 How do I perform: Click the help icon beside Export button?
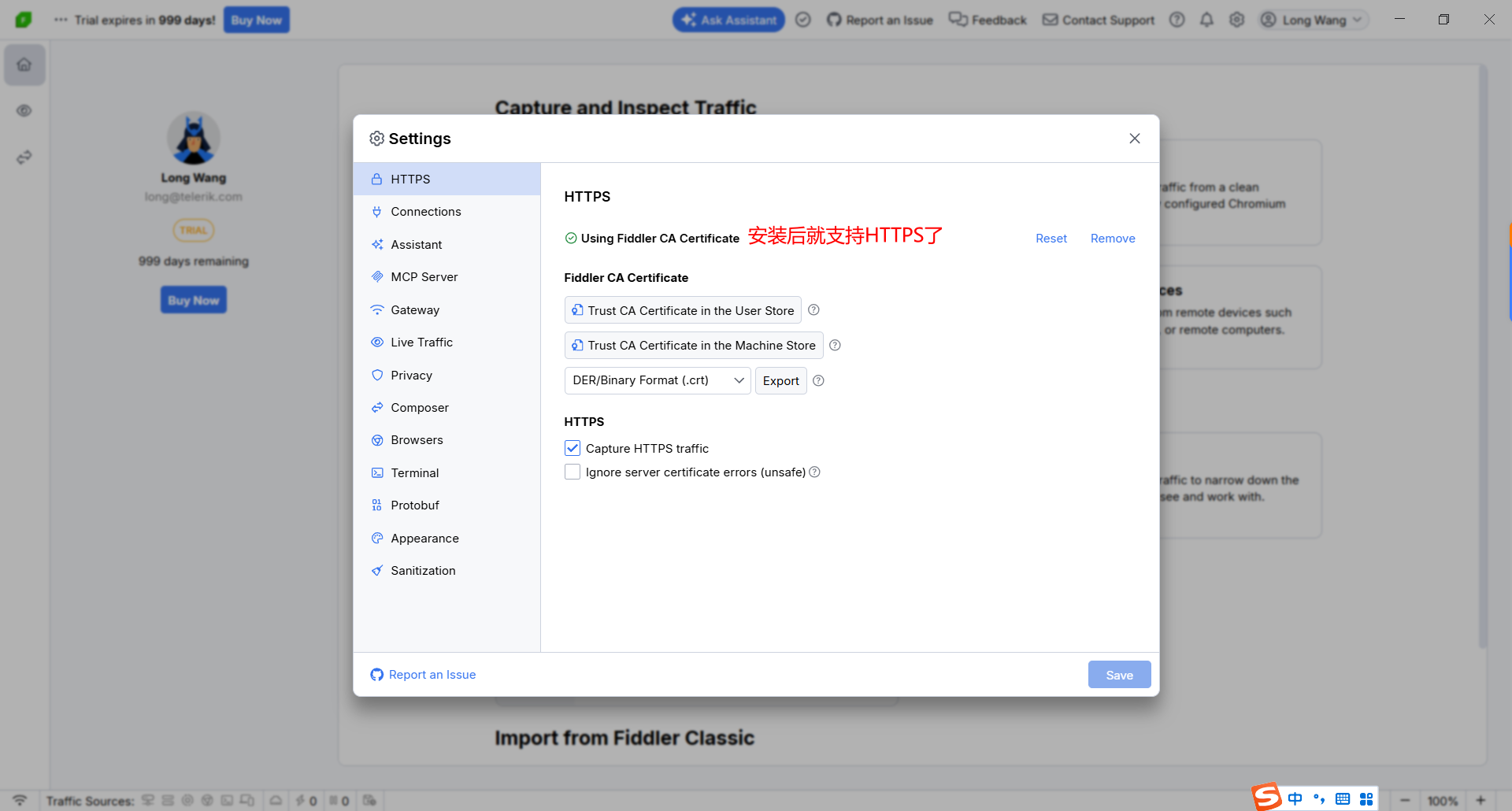(x=818, y=381)
